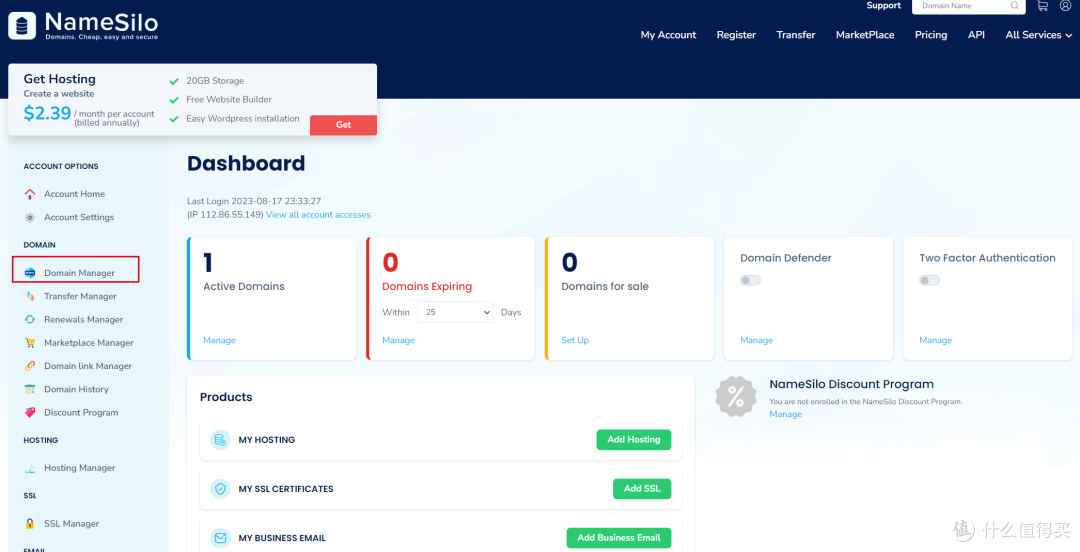This screenshot has height=552, width=1080.
Task: Click the NameSilo logo icon
Action: coord(22,25)
